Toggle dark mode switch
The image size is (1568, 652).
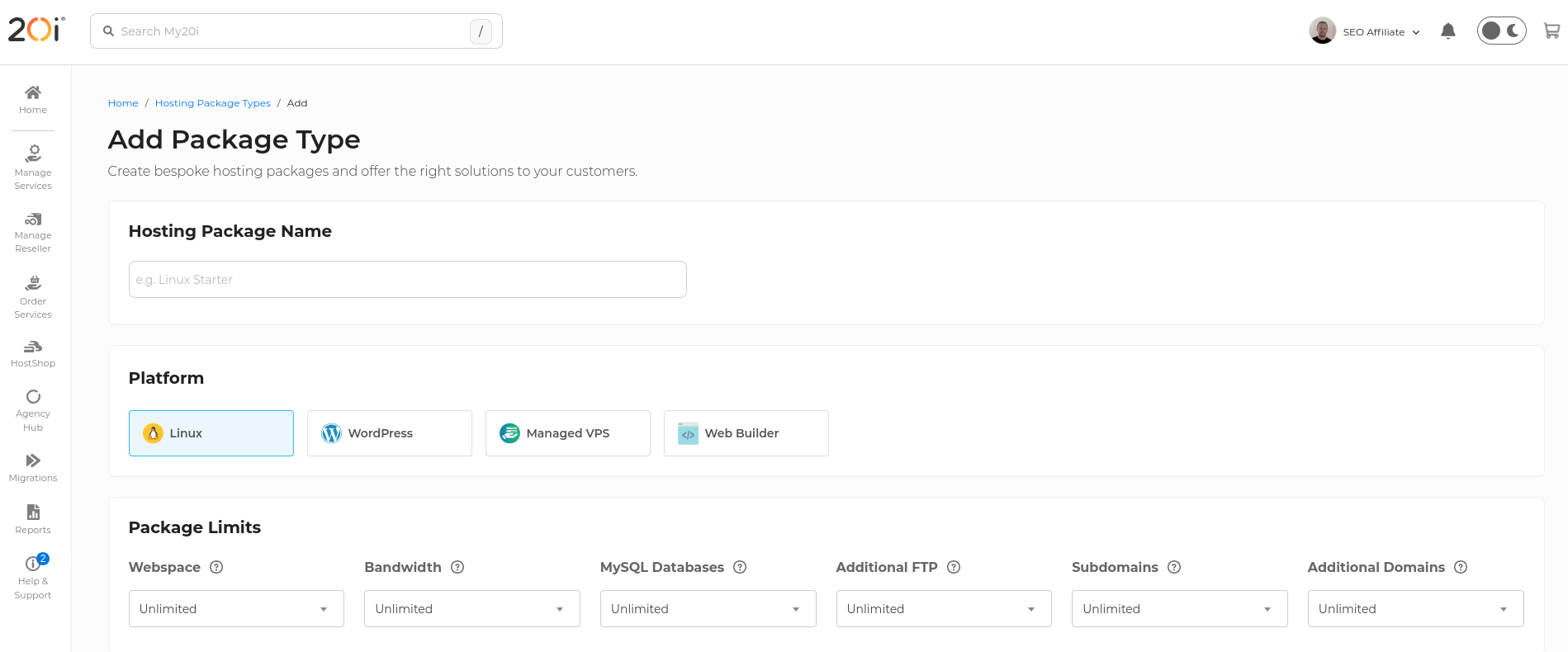pos(1502,31)
